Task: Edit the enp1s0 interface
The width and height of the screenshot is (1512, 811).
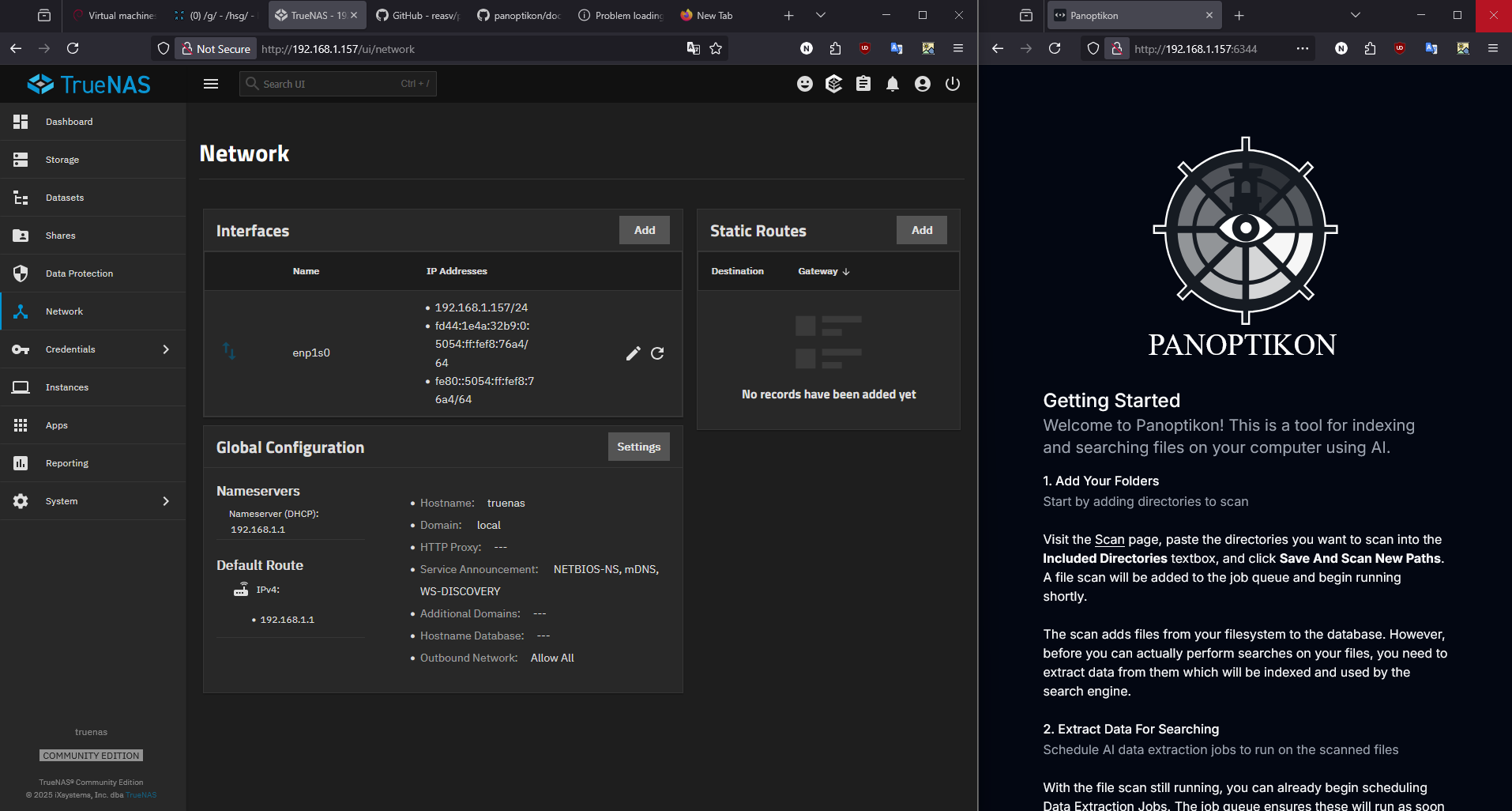Action: 633,353
